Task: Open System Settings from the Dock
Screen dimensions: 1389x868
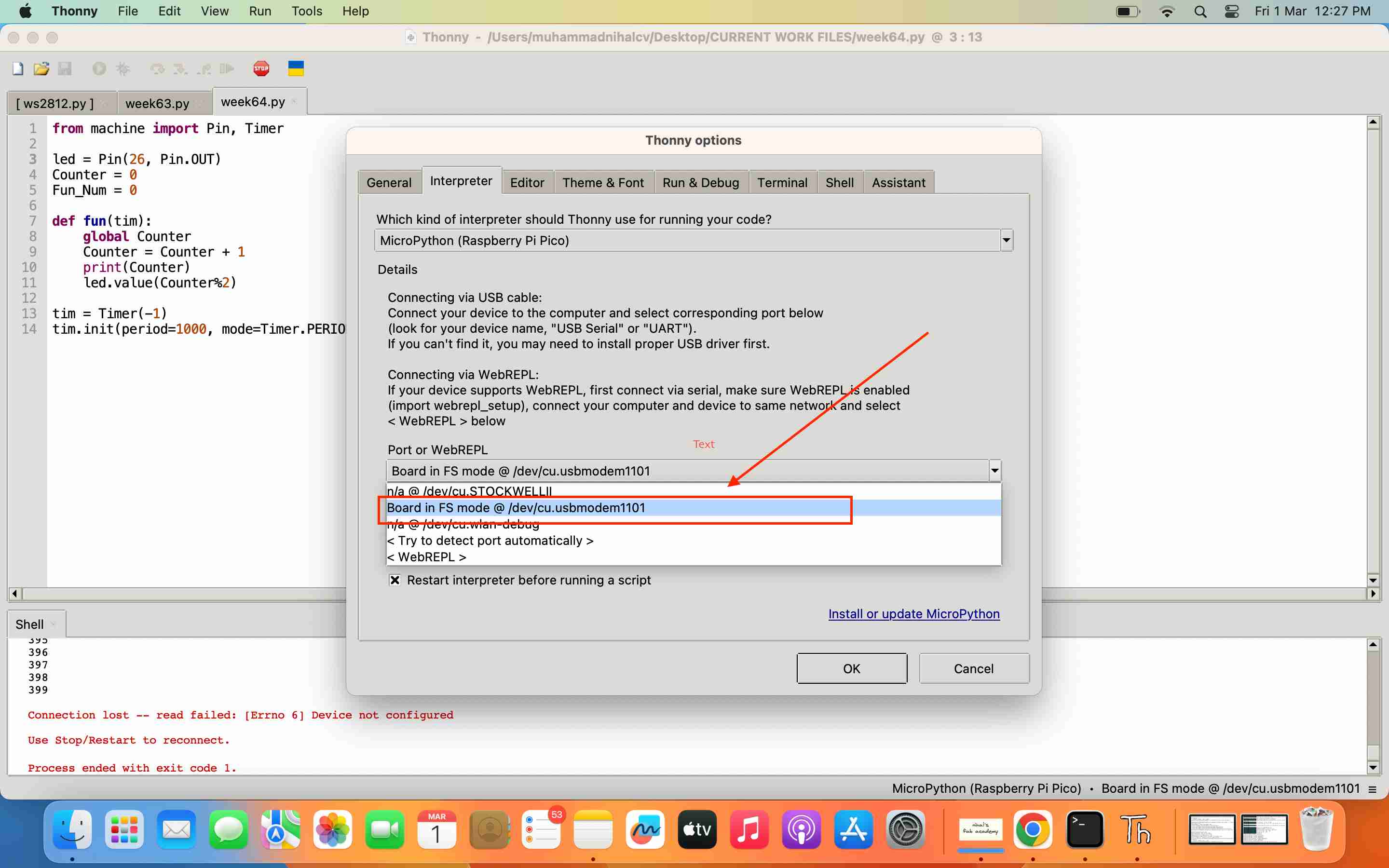Action: click(x=906, y=829)
